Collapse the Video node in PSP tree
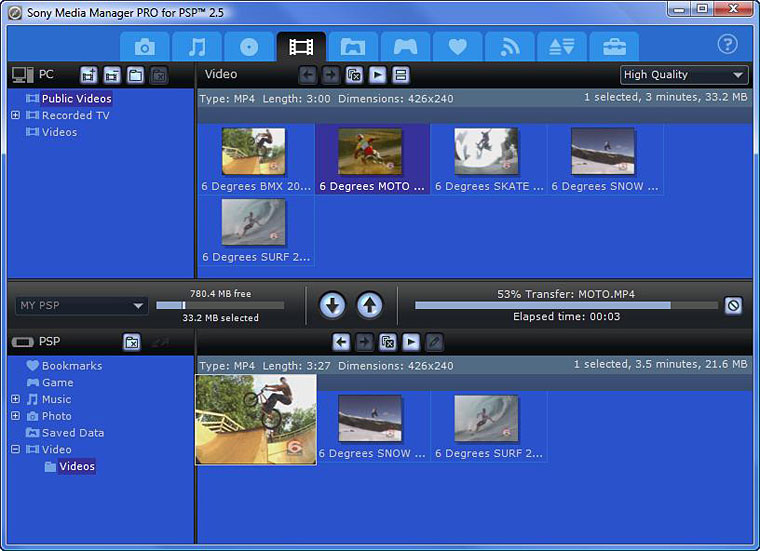Viewport: 760px width, 551px height. (x=16, y=449)
